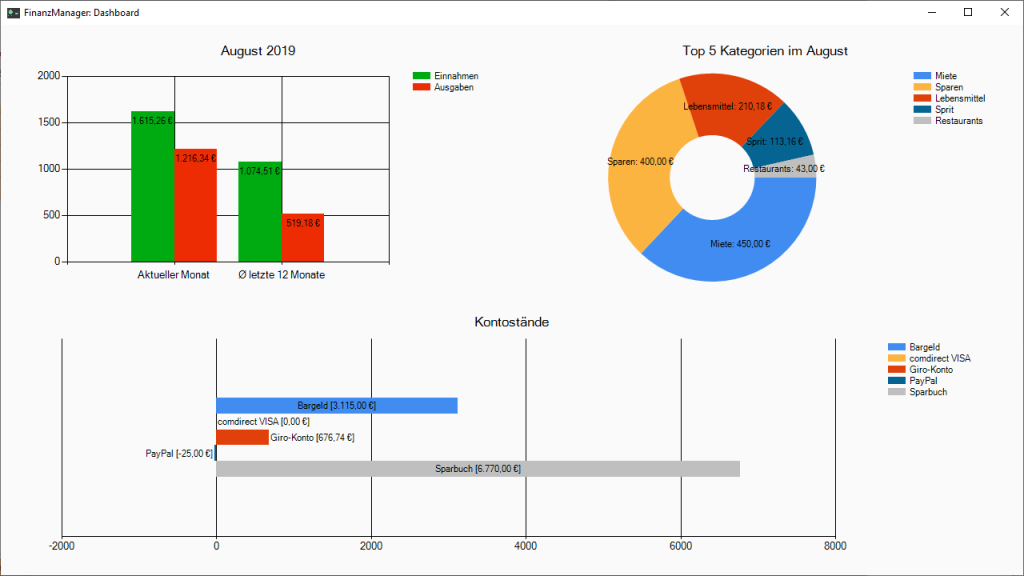Select the red Ausgaben legend swatch
This screenshot has height=576, width=1024.
423,87
